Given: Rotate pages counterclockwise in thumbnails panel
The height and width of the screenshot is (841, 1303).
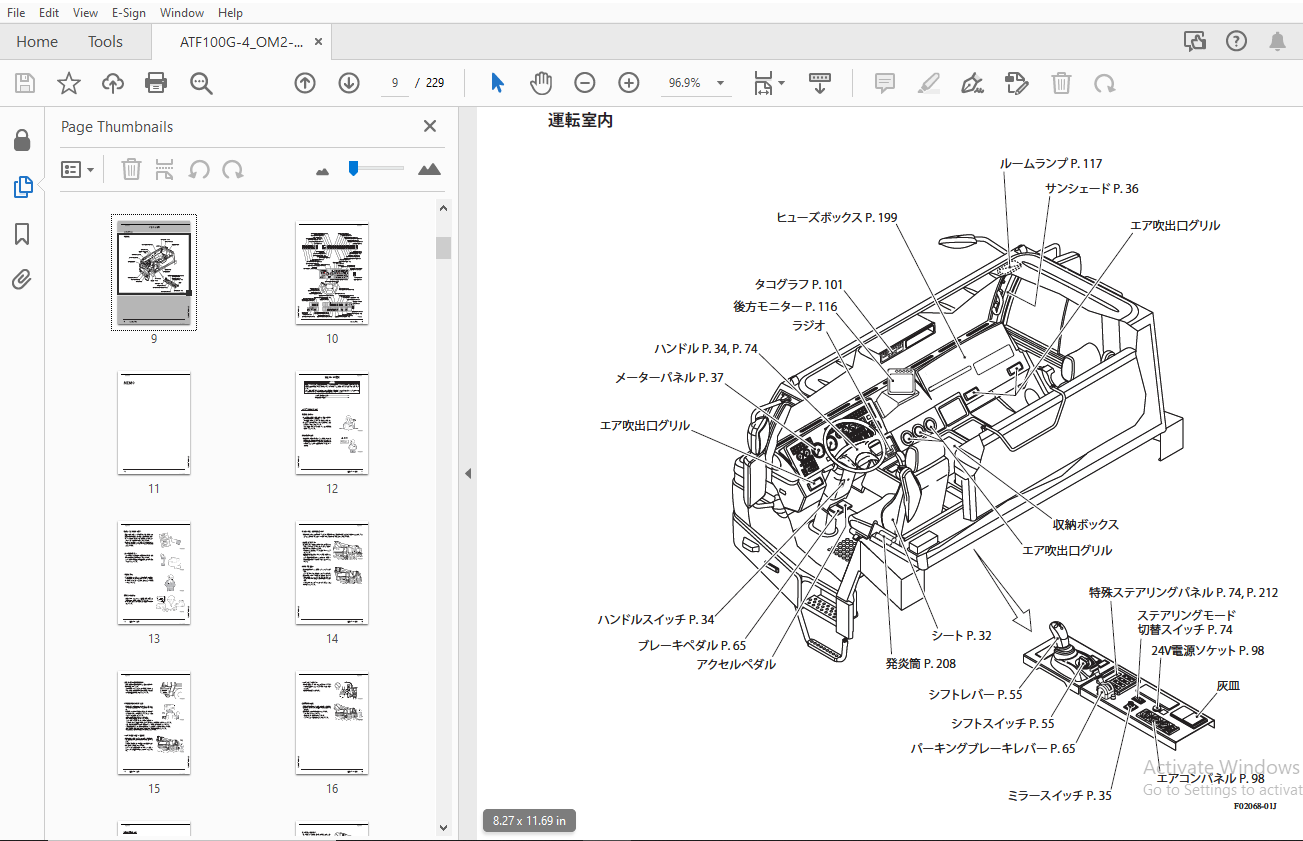Looking at the screenshot, I should click(199, 169).
